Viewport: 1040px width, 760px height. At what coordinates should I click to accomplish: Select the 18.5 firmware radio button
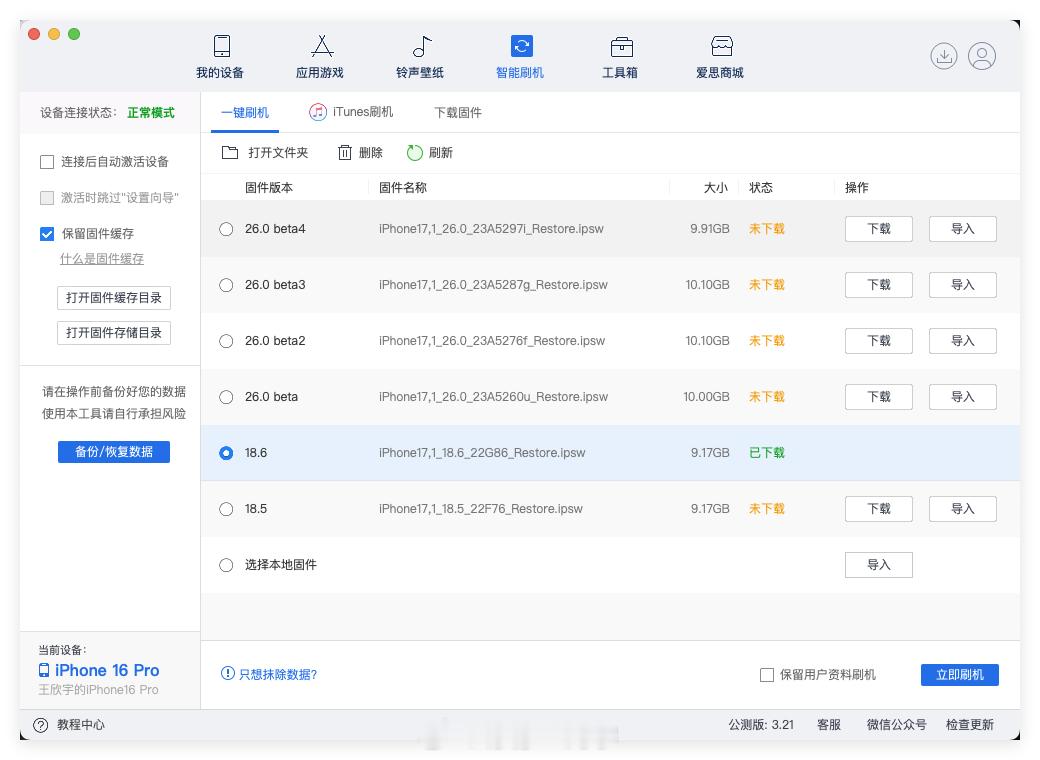pyautogui.click(x=226, y=509)
